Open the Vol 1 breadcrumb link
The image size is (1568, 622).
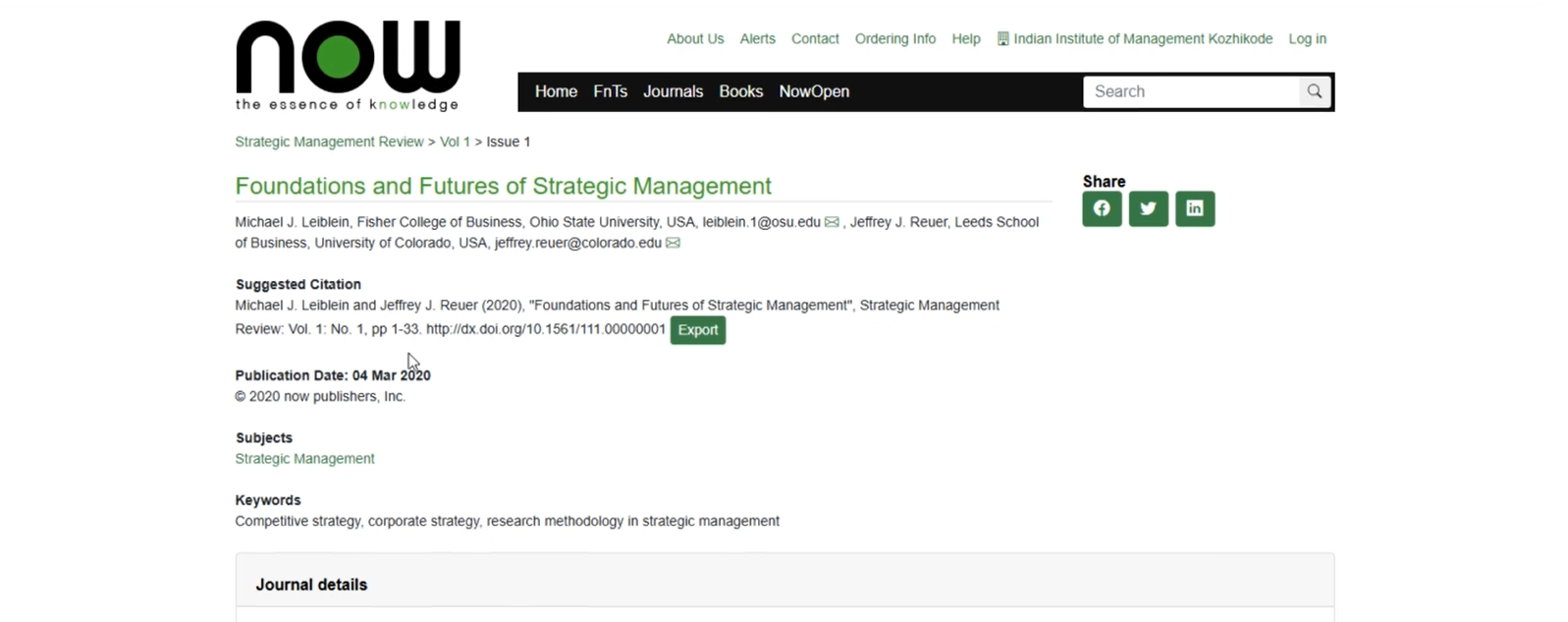tap(455, 141)
